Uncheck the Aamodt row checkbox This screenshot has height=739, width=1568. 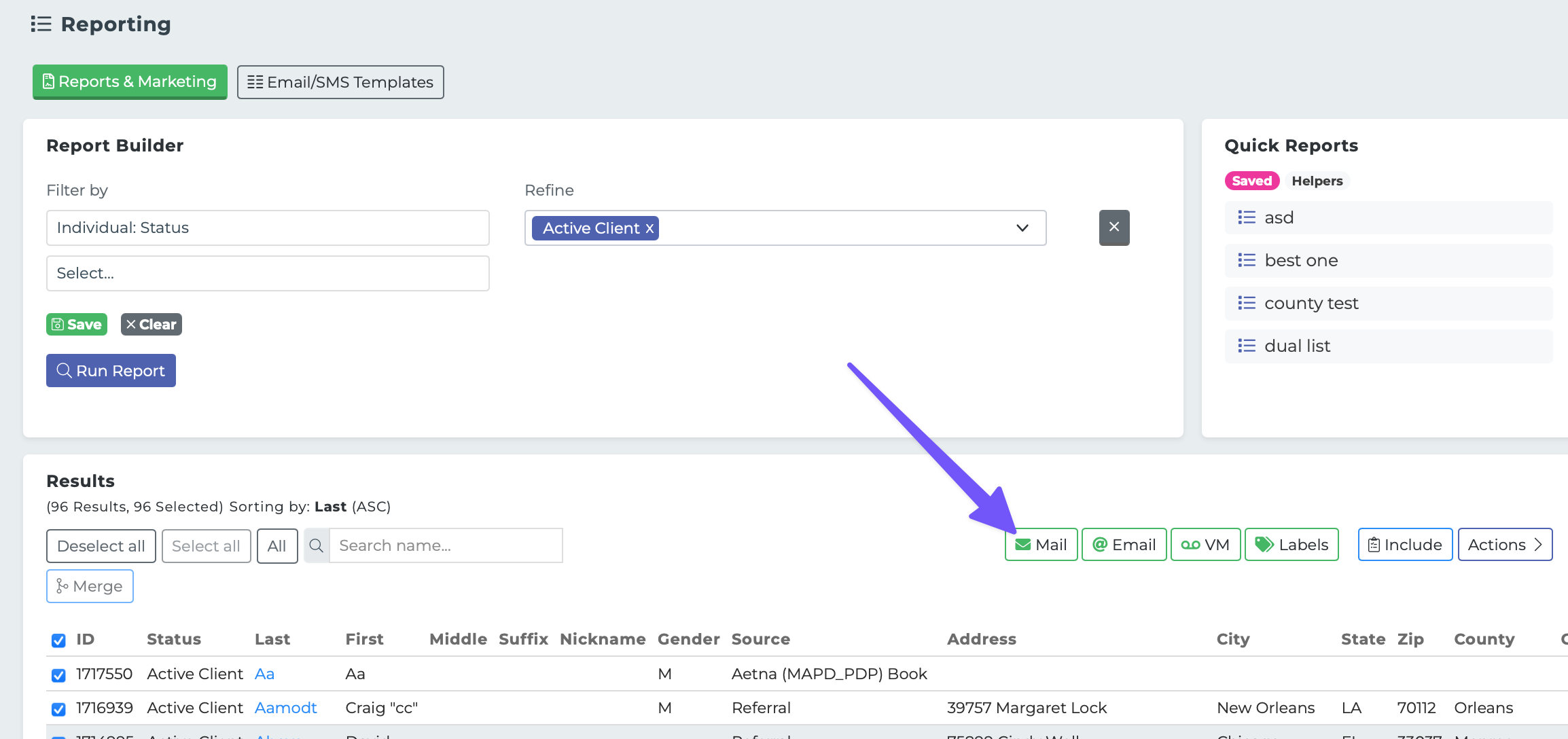pyautogui.click(x=59, y=708)
